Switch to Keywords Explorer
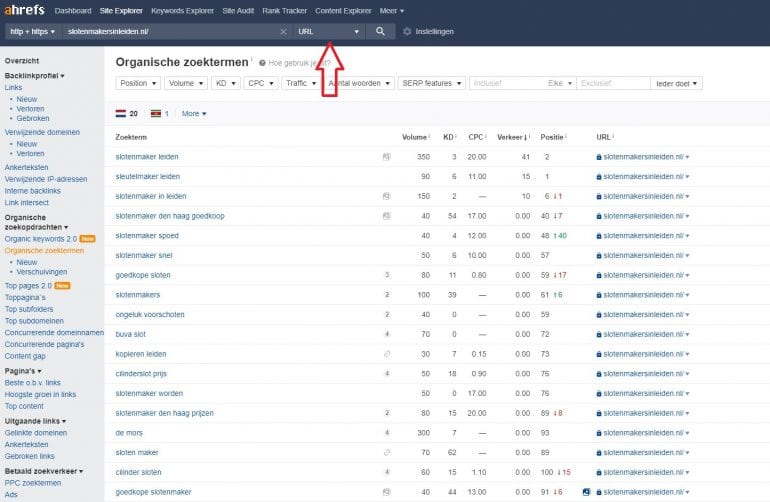This screenshot has height=502, width=770. click(x=182, y=11)
